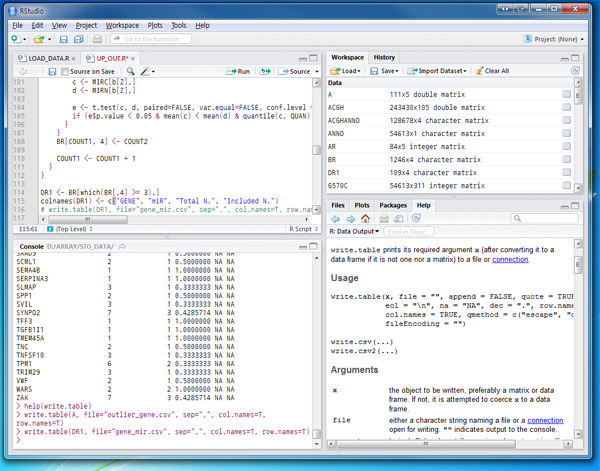The image size is (600, 471).
Task: Maximize the source editor pane
Action: pyautogui.click(x=313, y=58)
